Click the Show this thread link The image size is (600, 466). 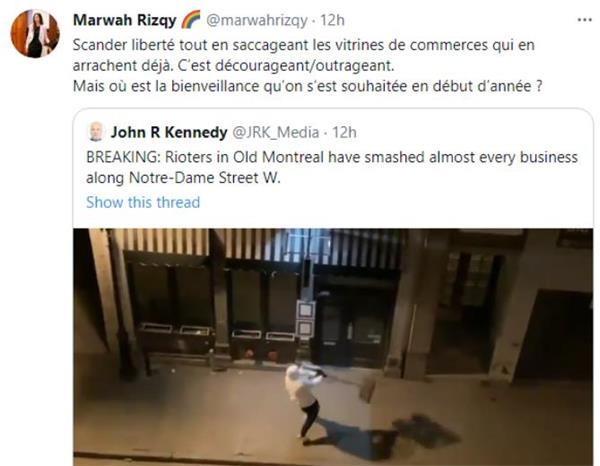tap(143, 202)
